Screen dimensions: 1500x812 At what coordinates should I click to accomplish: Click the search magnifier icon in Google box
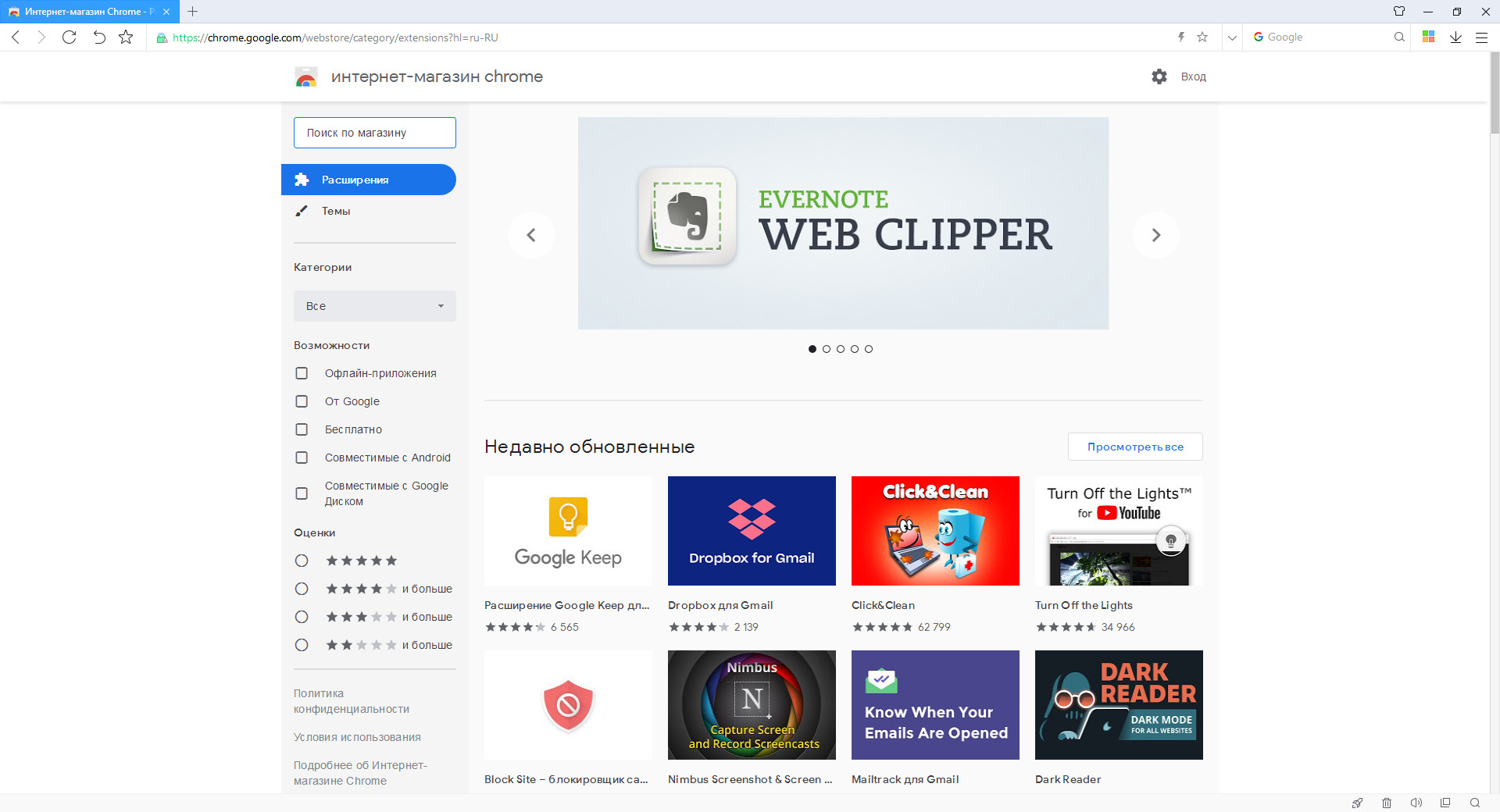[1399, 37]
